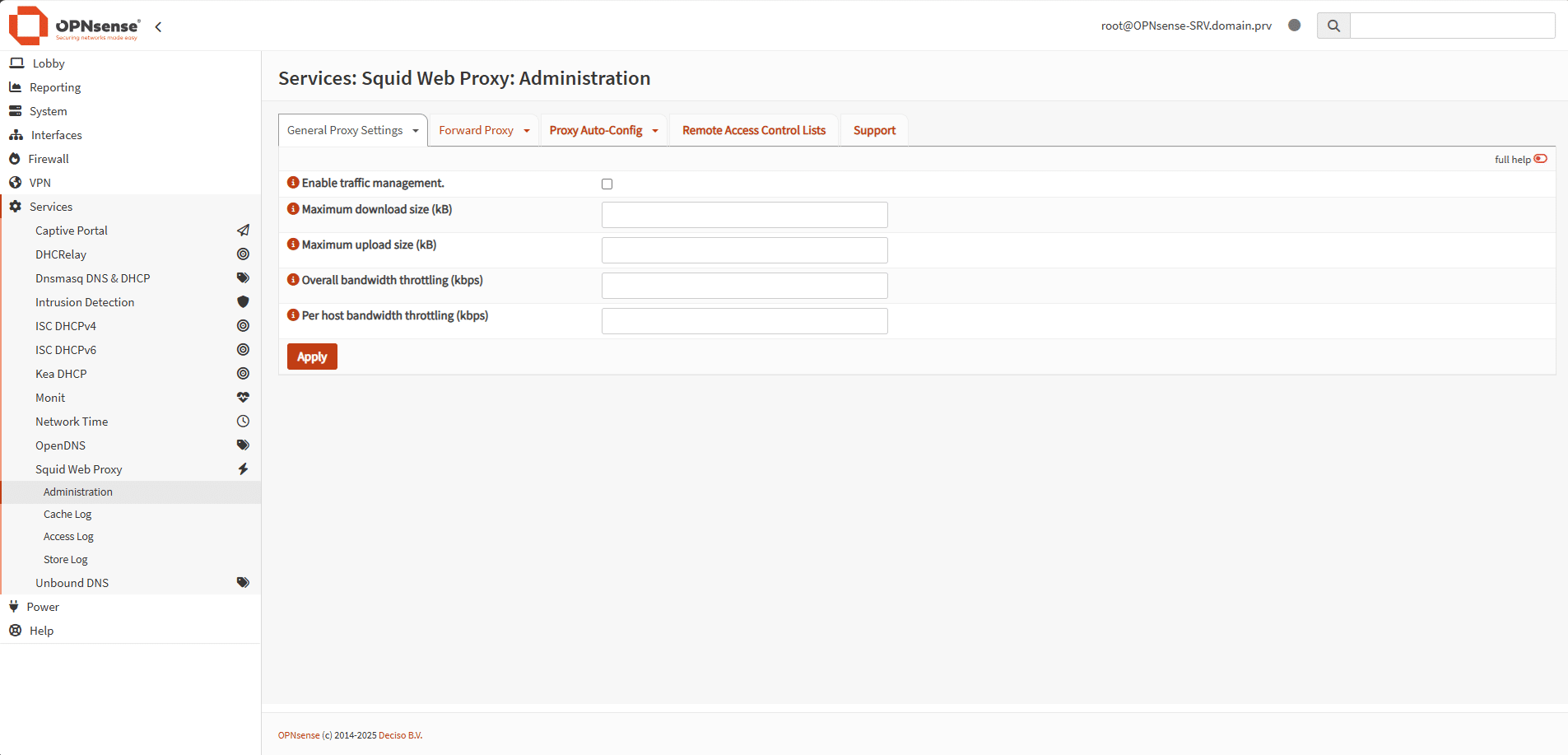Screen dimensions: 1568x755
Task: Click the ISC DHCPv6 target icon
Action: click(x=243, y=350)
